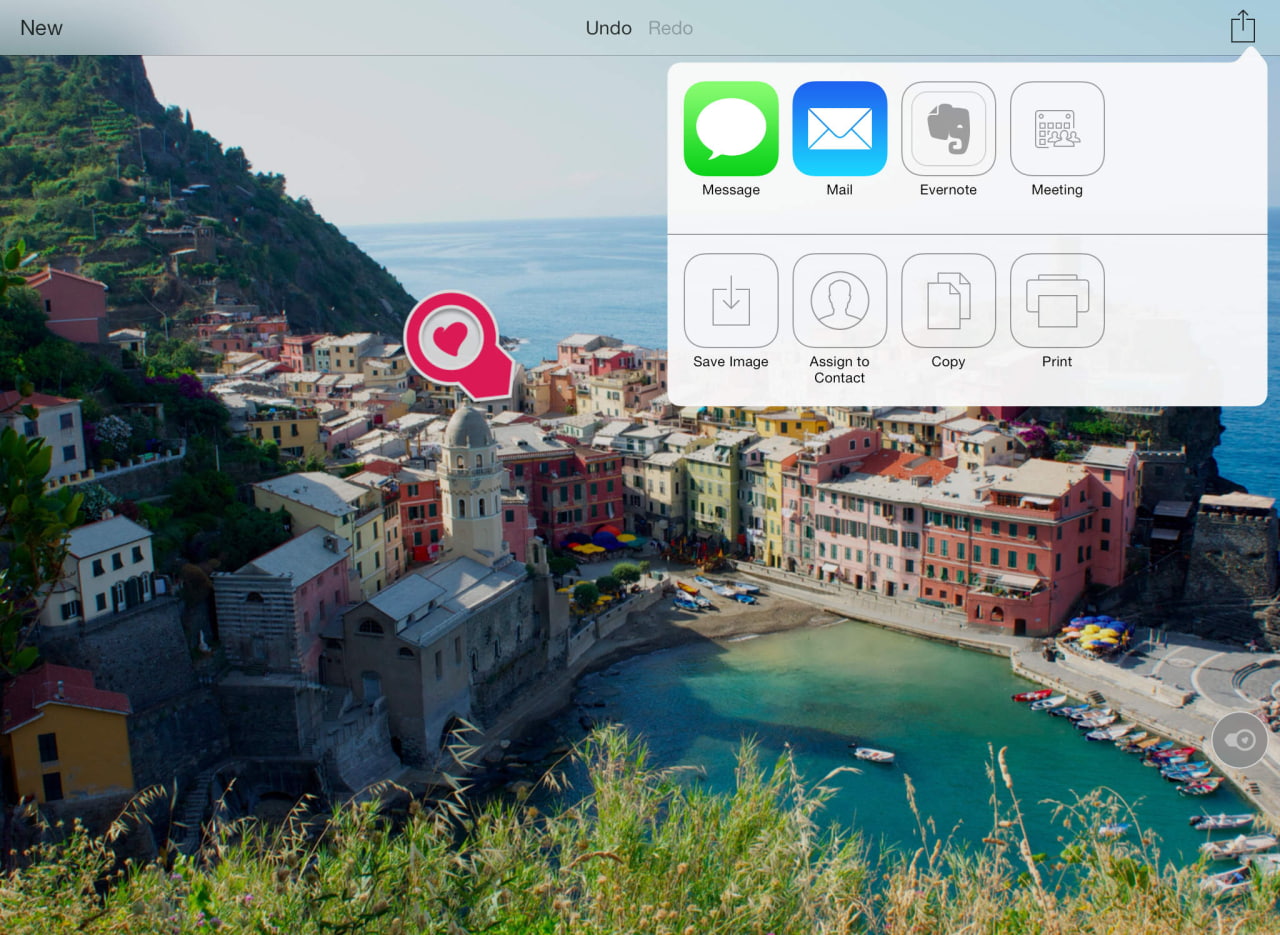1280x935 pixels.
Task: Start a New document
Action: tap(41, 27)
